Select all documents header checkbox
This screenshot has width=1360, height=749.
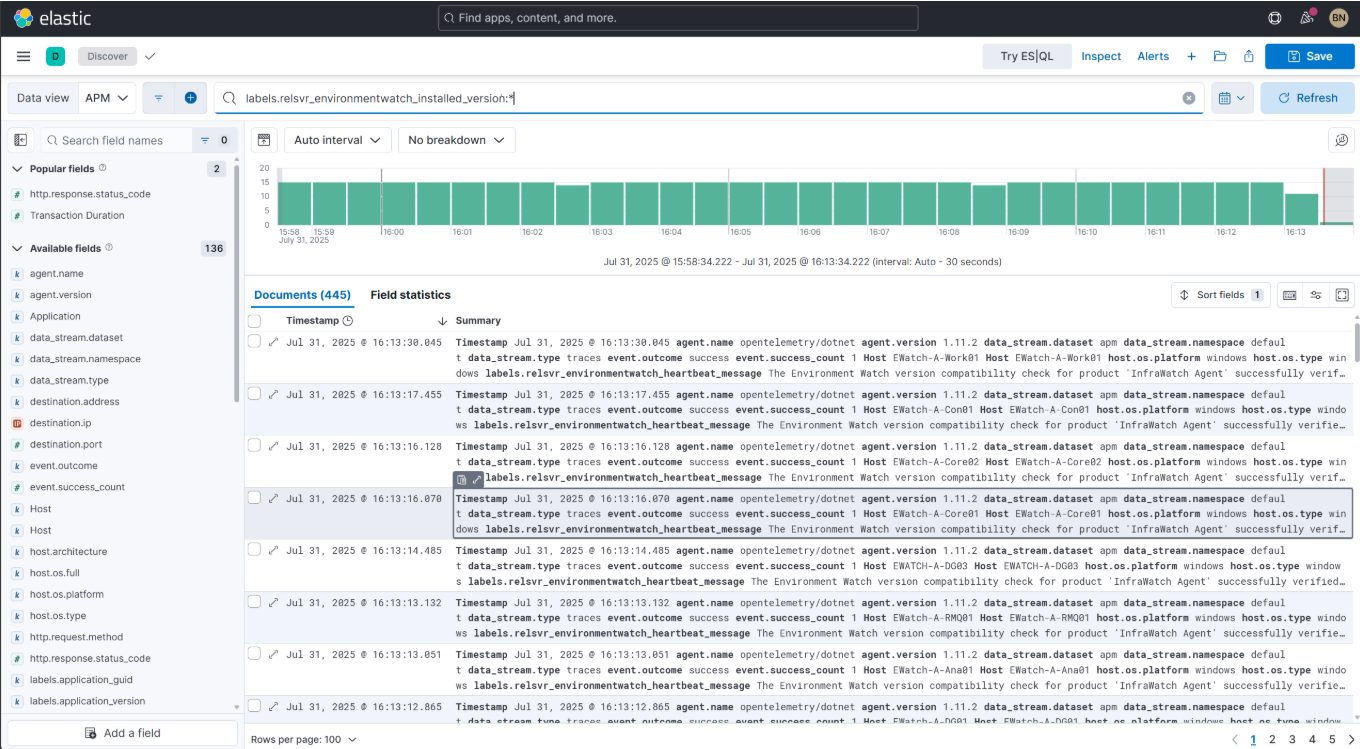tap(254, 321)
